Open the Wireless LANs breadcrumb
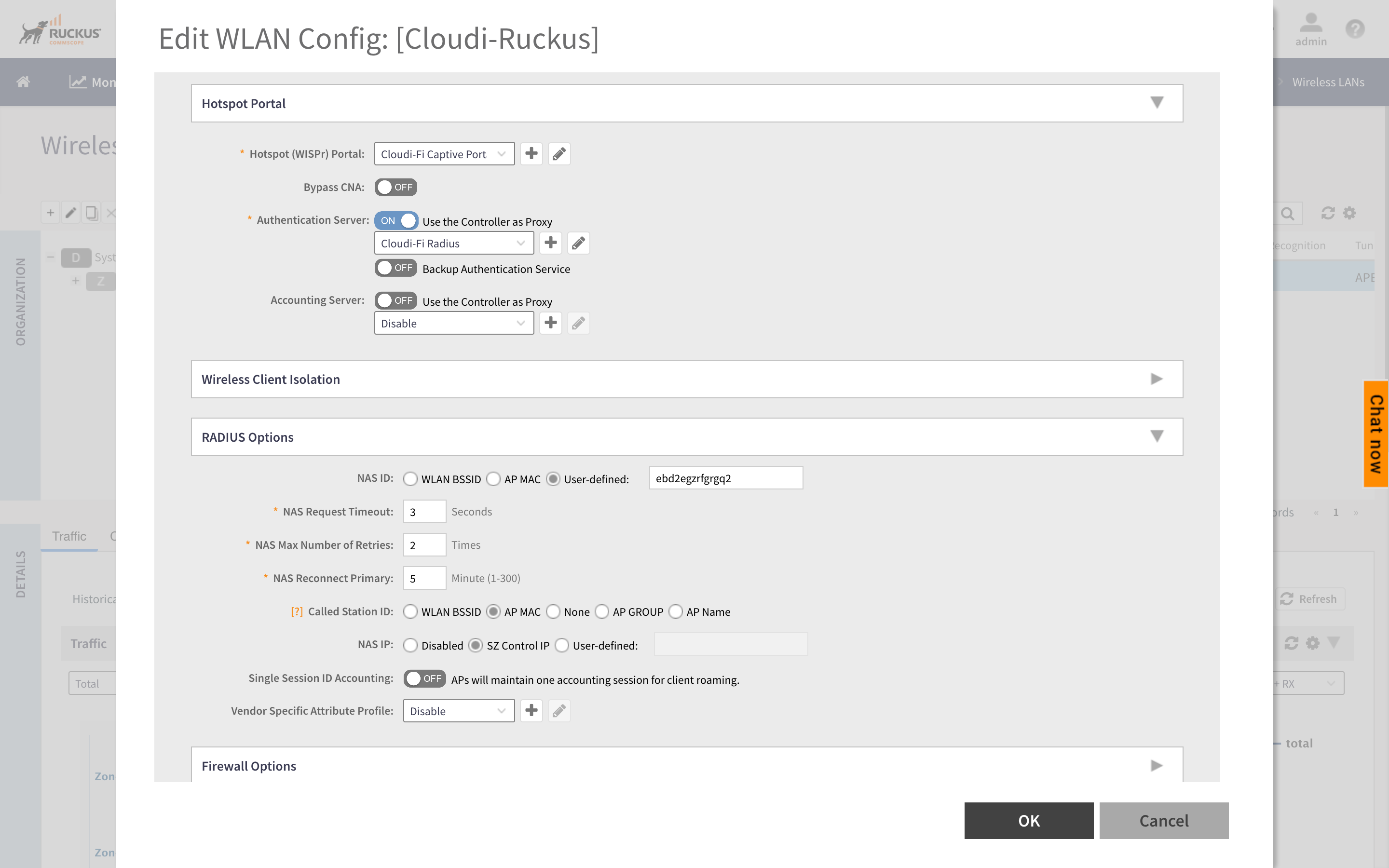Image resolution: width=1389 pixels, height=868 pixels. [1328, 81]
